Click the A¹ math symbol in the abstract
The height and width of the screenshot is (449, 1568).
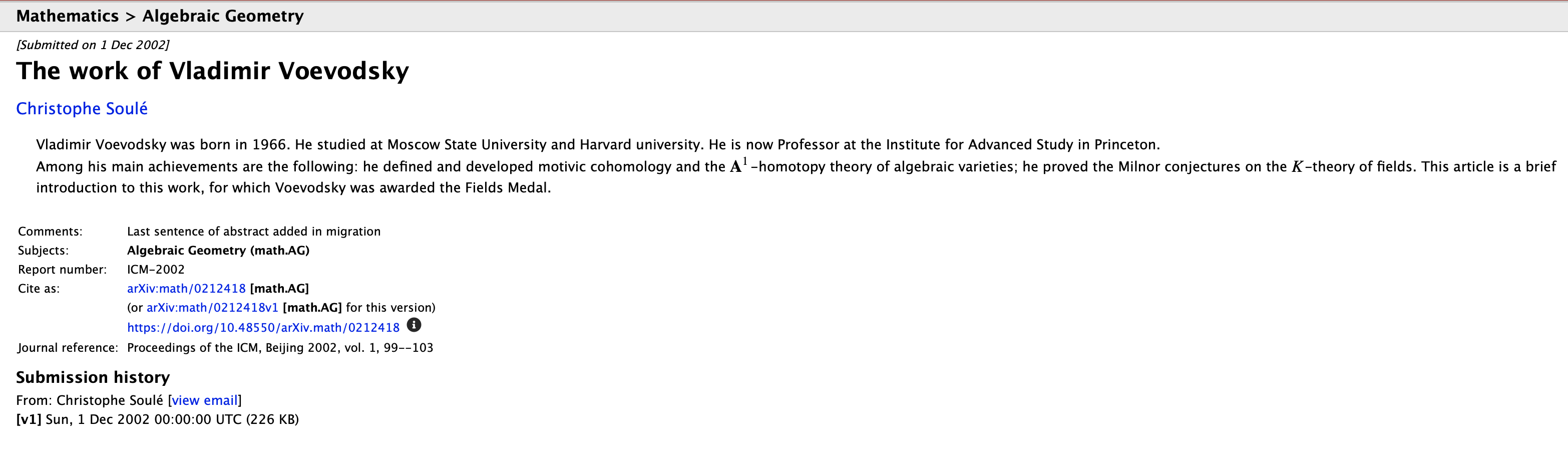[x=738, y=166]
